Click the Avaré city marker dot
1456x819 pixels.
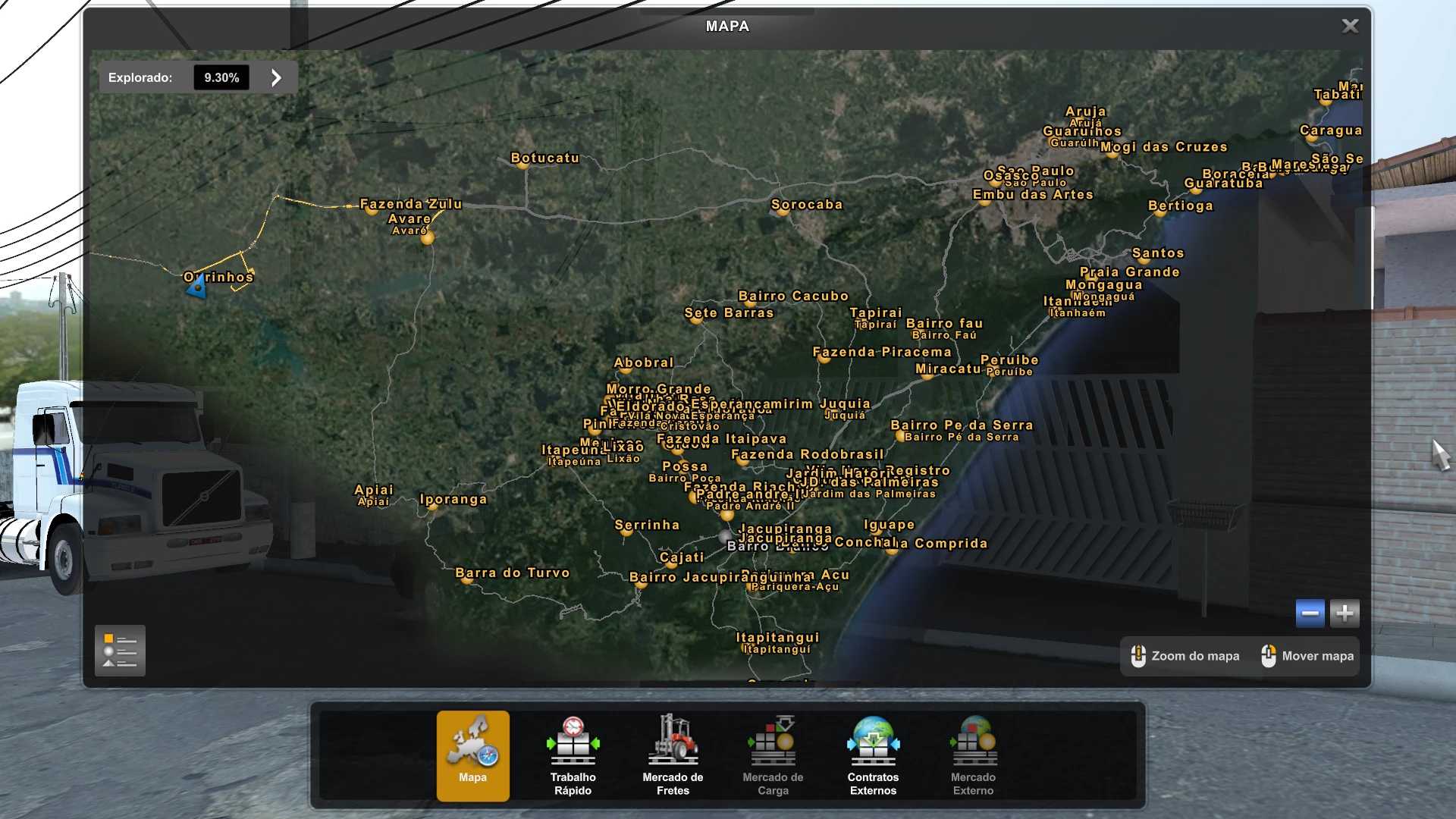click(x=428, y=238)
